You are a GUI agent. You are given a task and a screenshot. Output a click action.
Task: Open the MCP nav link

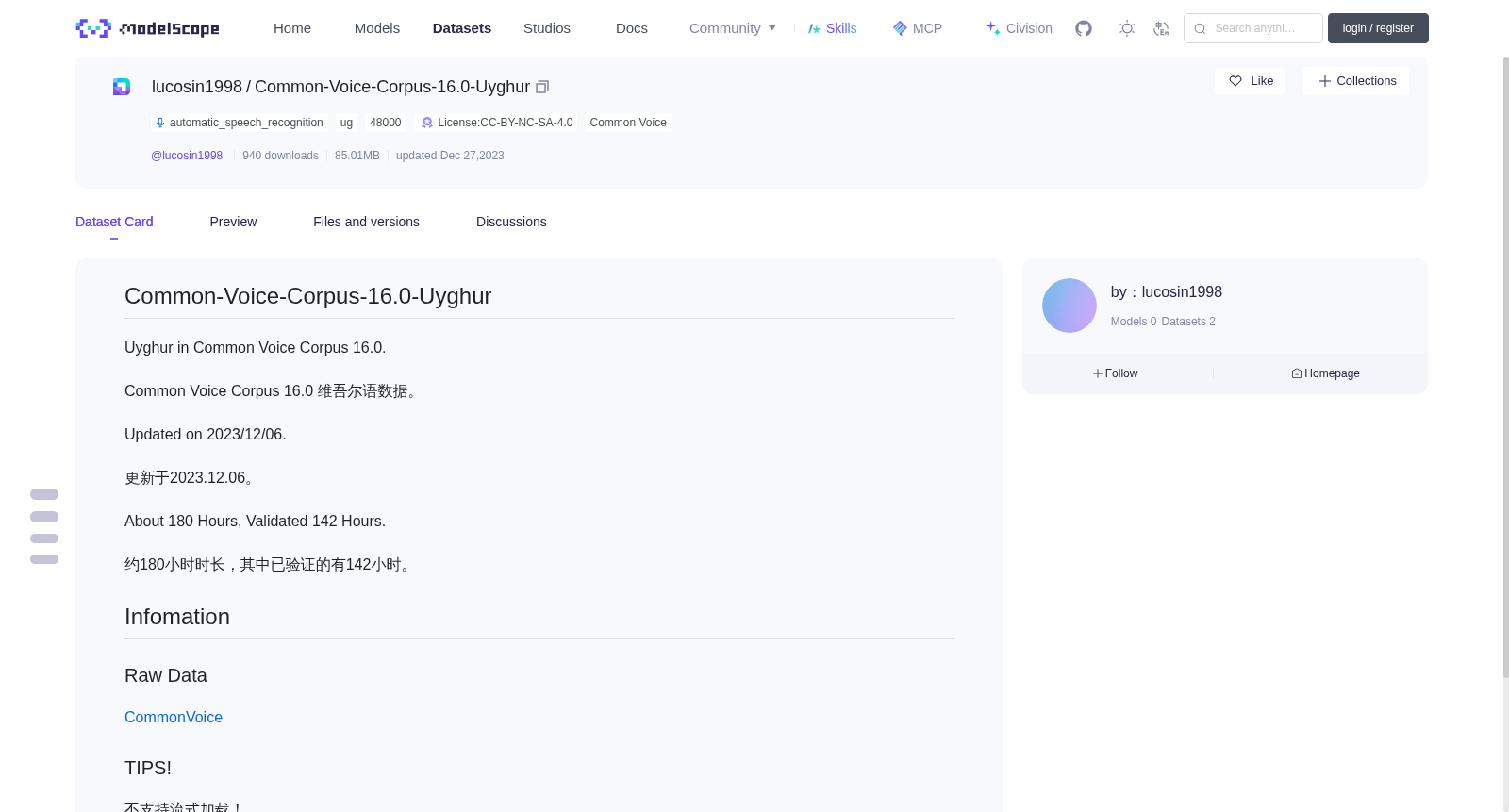coord(918,28)
